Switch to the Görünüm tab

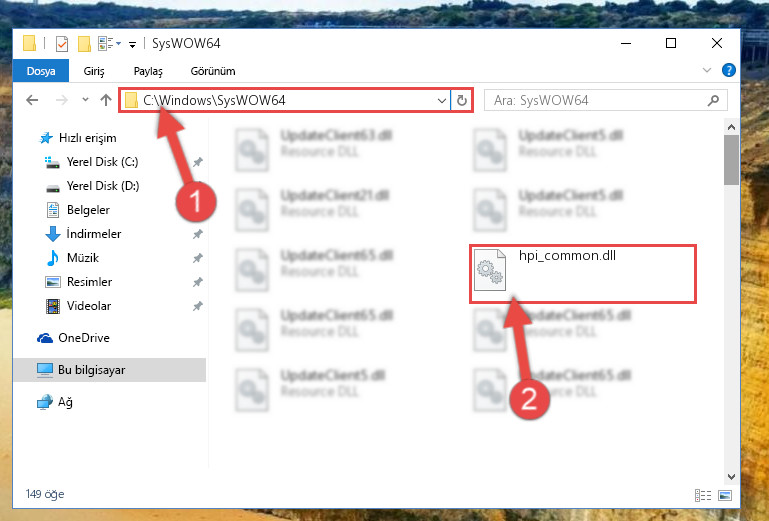tap(213, 71)
